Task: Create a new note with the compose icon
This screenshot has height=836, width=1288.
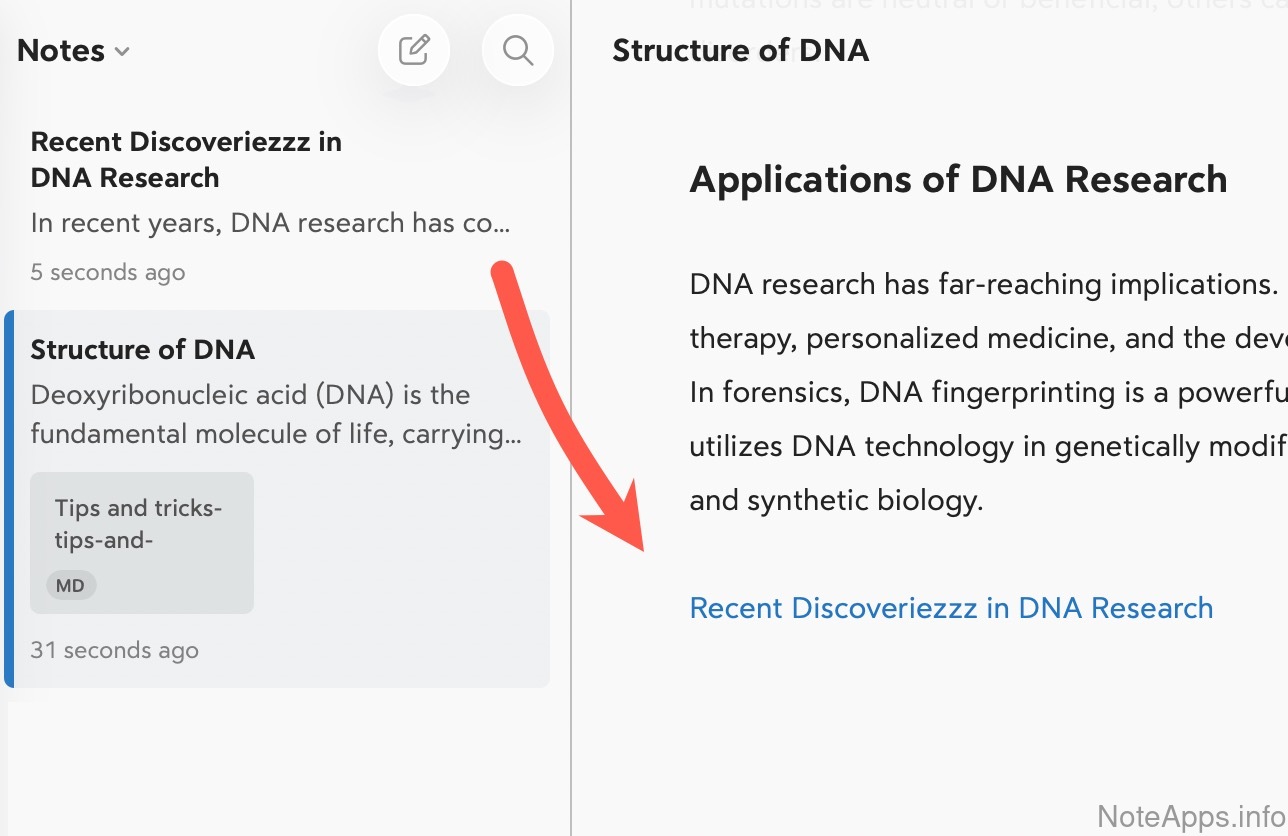Action: [x=414, y=50]
